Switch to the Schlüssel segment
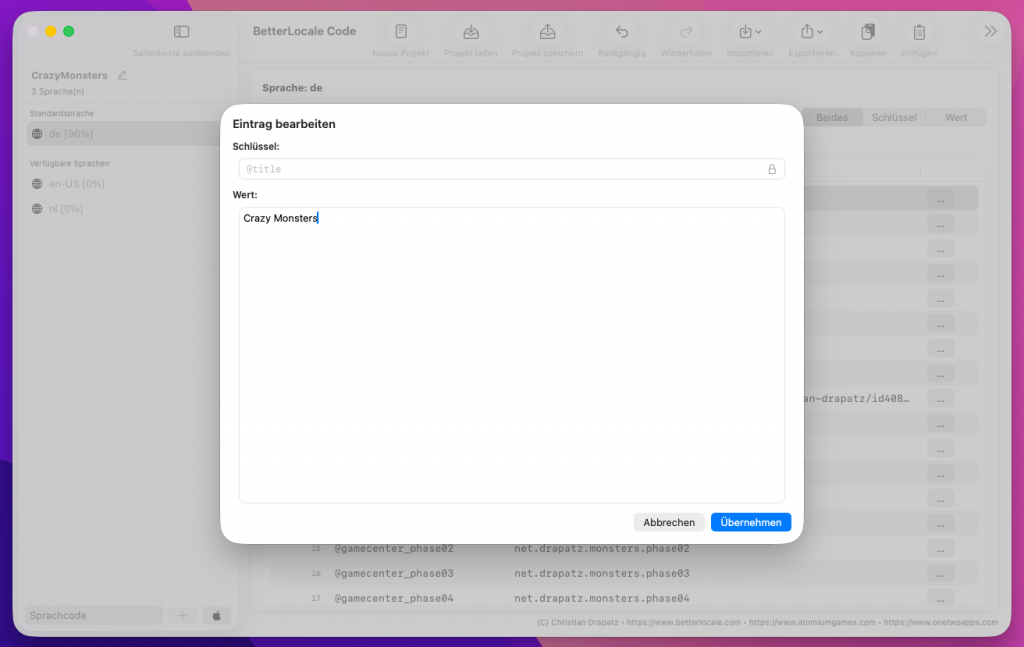The image size is (1024, 647). [x=893, y=117]
